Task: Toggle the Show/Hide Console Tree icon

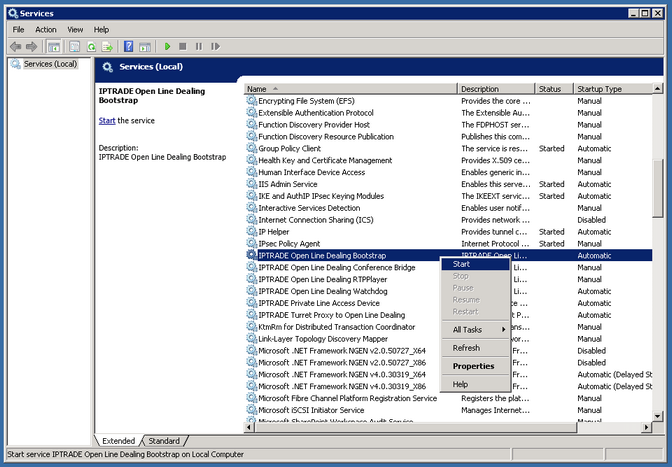Action: [x=54, y=46]
